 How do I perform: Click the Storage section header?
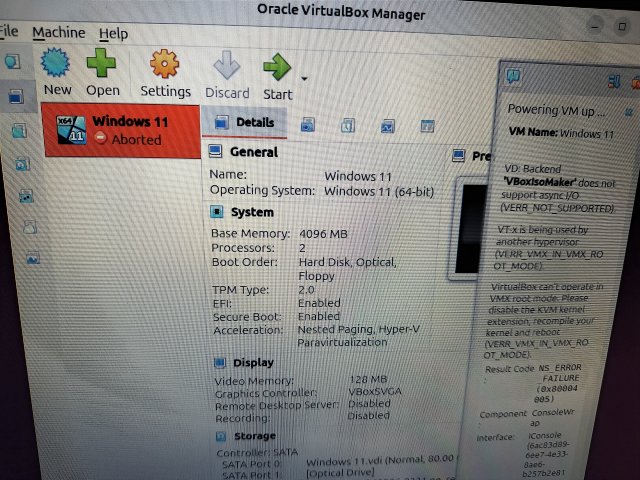click(254, 436)
